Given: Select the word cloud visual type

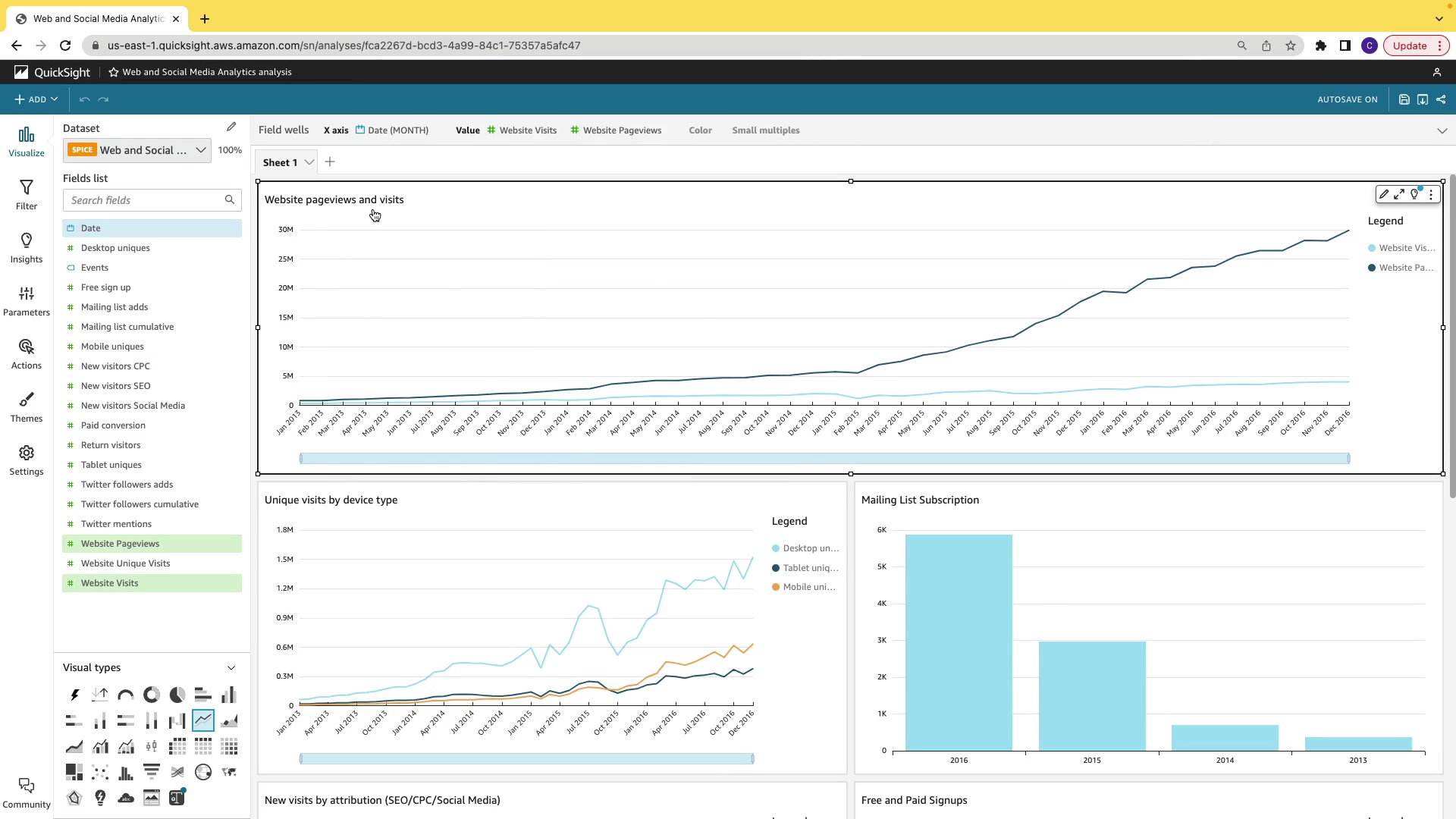Looking at the screenshot, I should coord(126,798).
